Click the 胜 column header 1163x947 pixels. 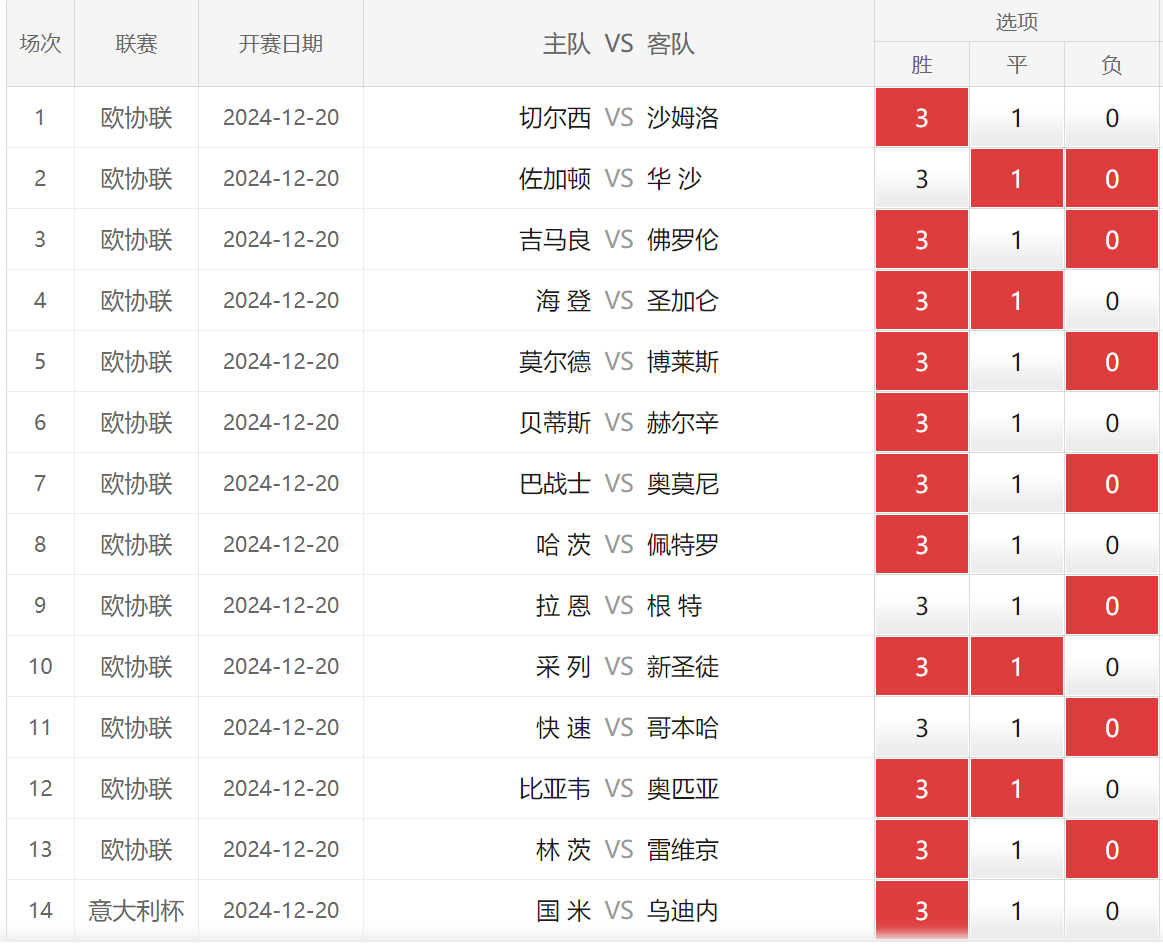pyautogui.click(x=921, y=65)
